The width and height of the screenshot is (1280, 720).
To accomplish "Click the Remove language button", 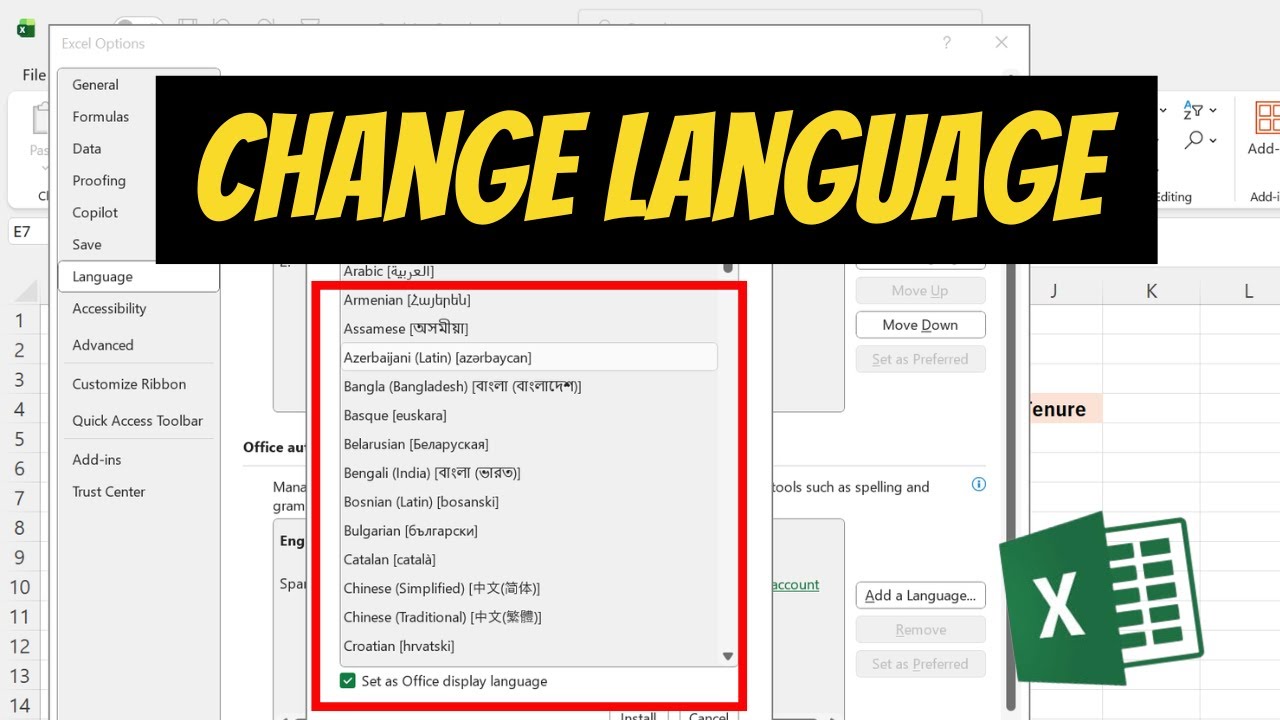I will coord(920,630).
